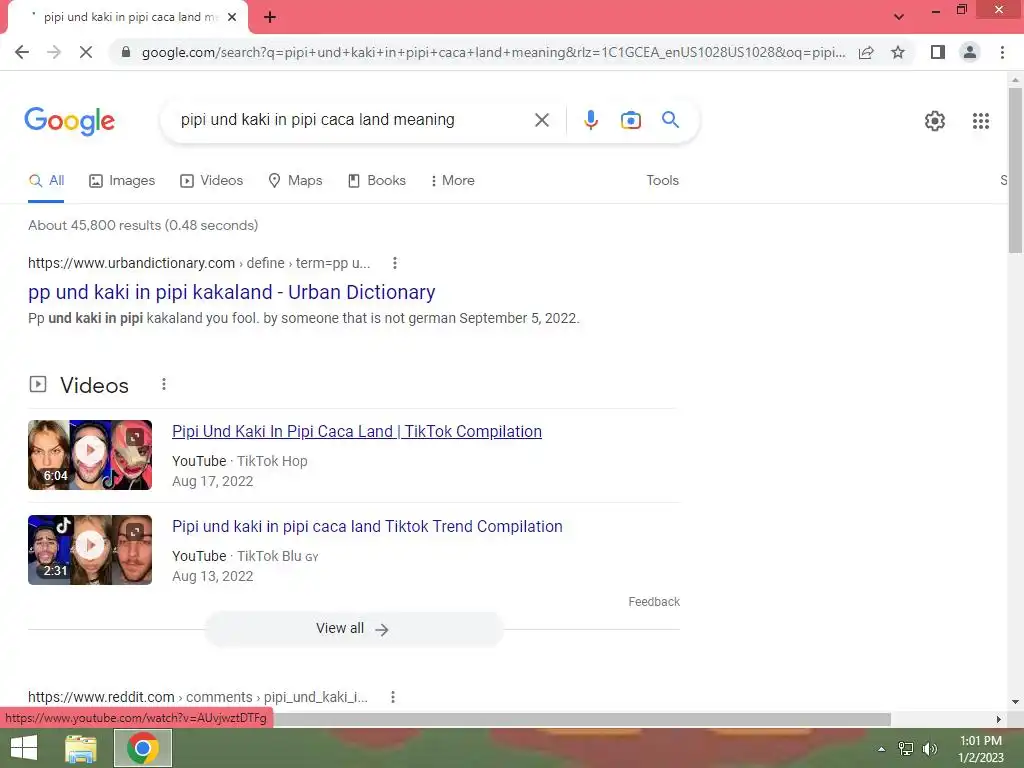
Task: Bookmark this page with the star
Action: 898,52
